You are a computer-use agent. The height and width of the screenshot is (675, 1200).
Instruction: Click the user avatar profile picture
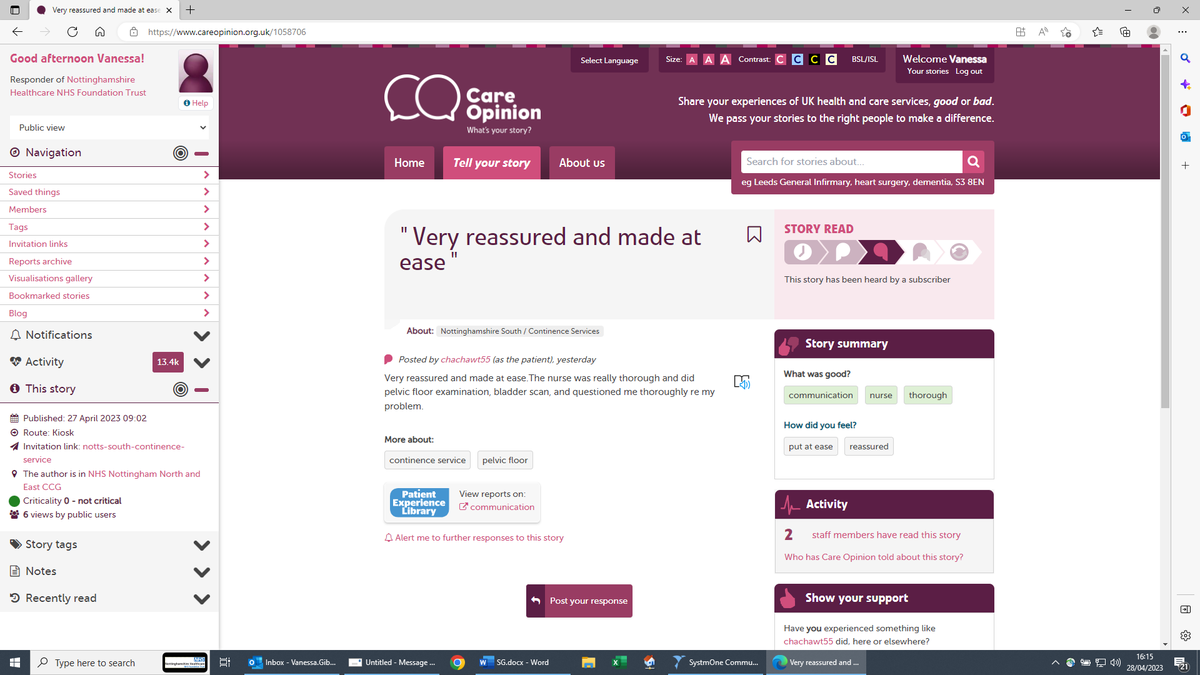195,72
